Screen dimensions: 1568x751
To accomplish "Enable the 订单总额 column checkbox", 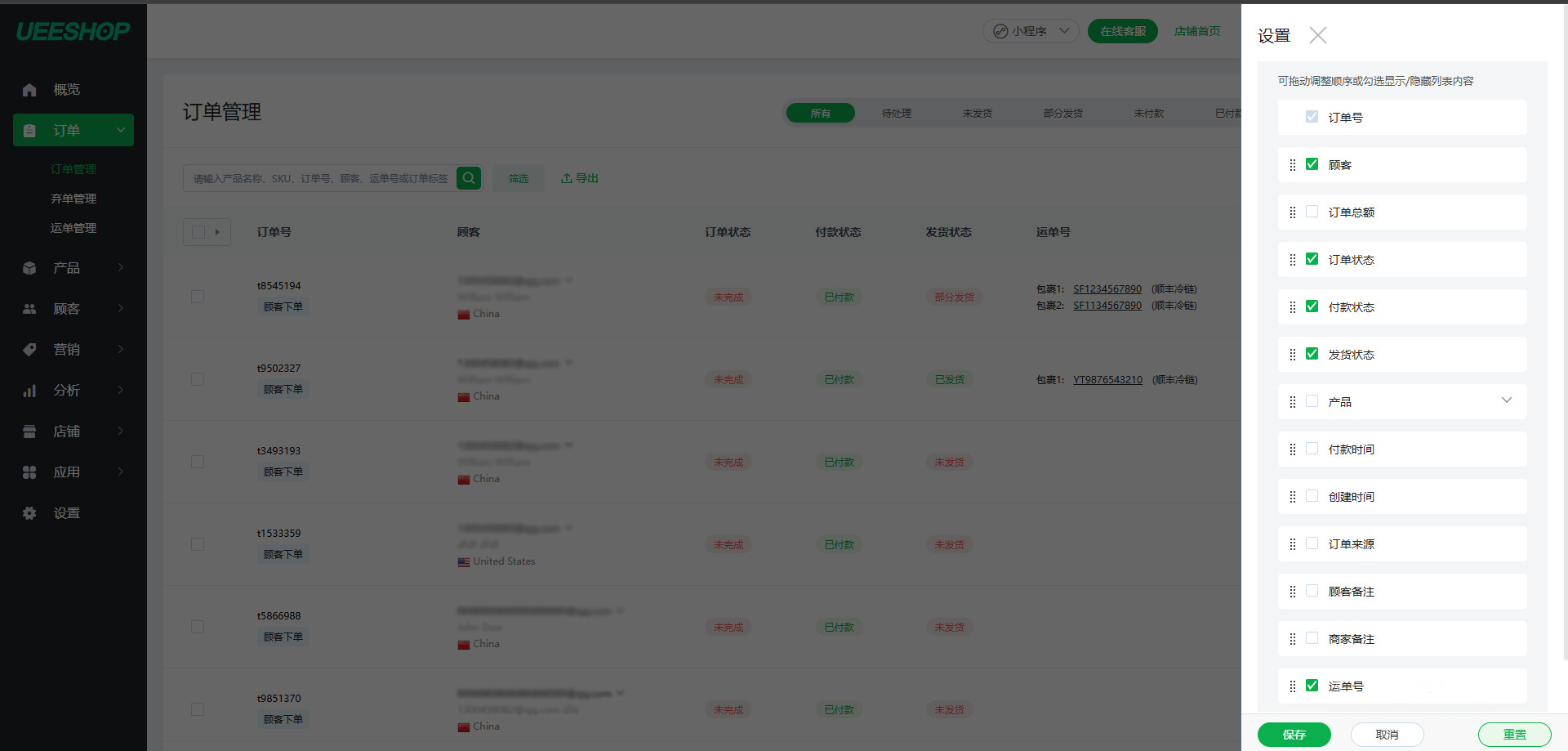I will point(1312,212).
